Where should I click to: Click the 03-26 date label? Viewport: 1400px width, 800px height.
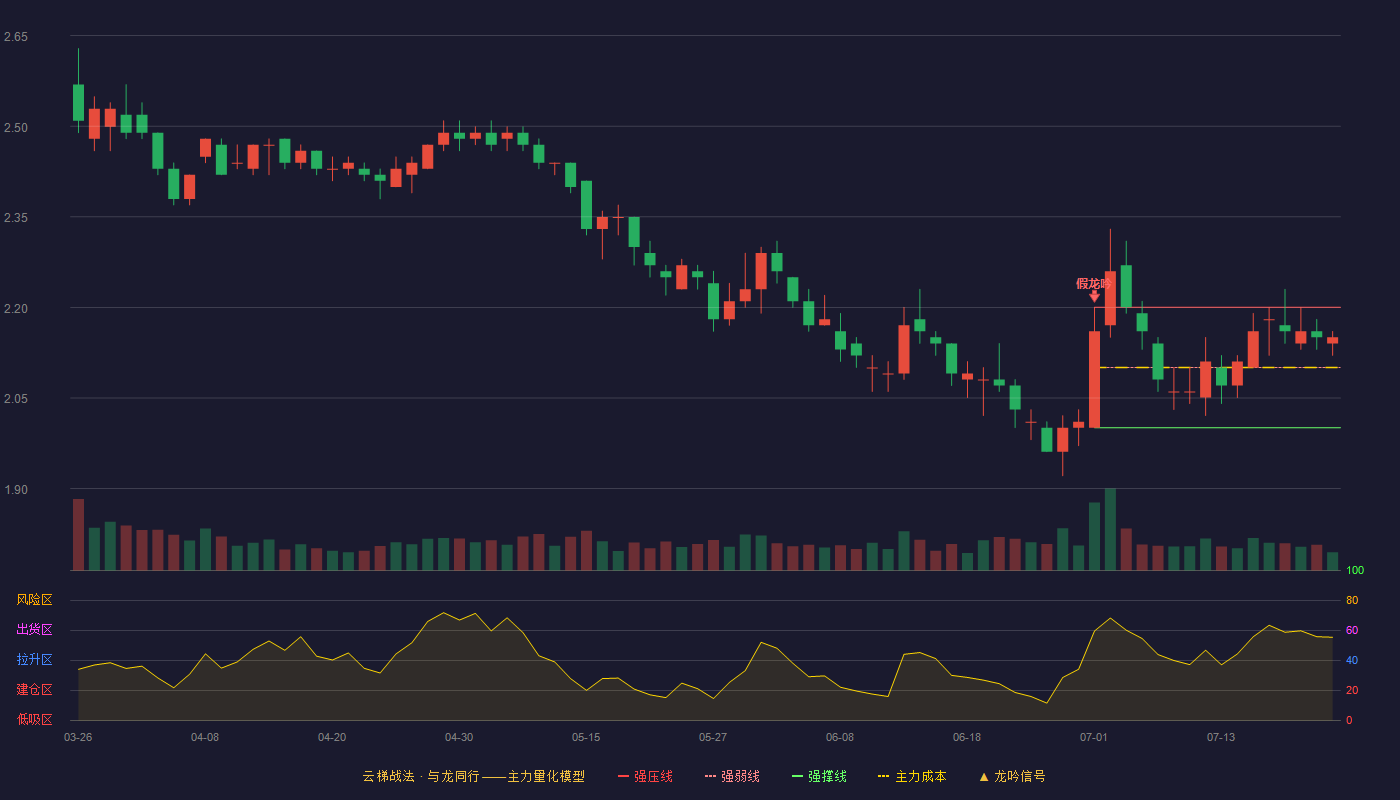[78, 737]
